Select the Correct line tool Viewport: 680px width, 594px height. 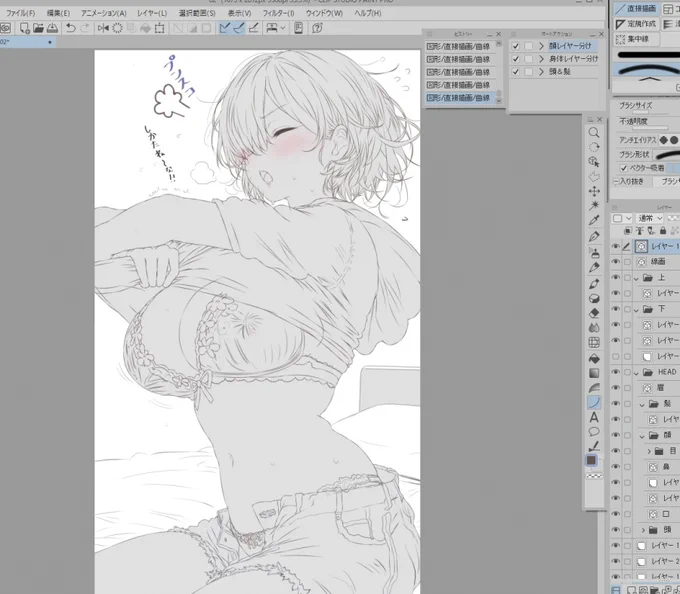tap(594, 446)
